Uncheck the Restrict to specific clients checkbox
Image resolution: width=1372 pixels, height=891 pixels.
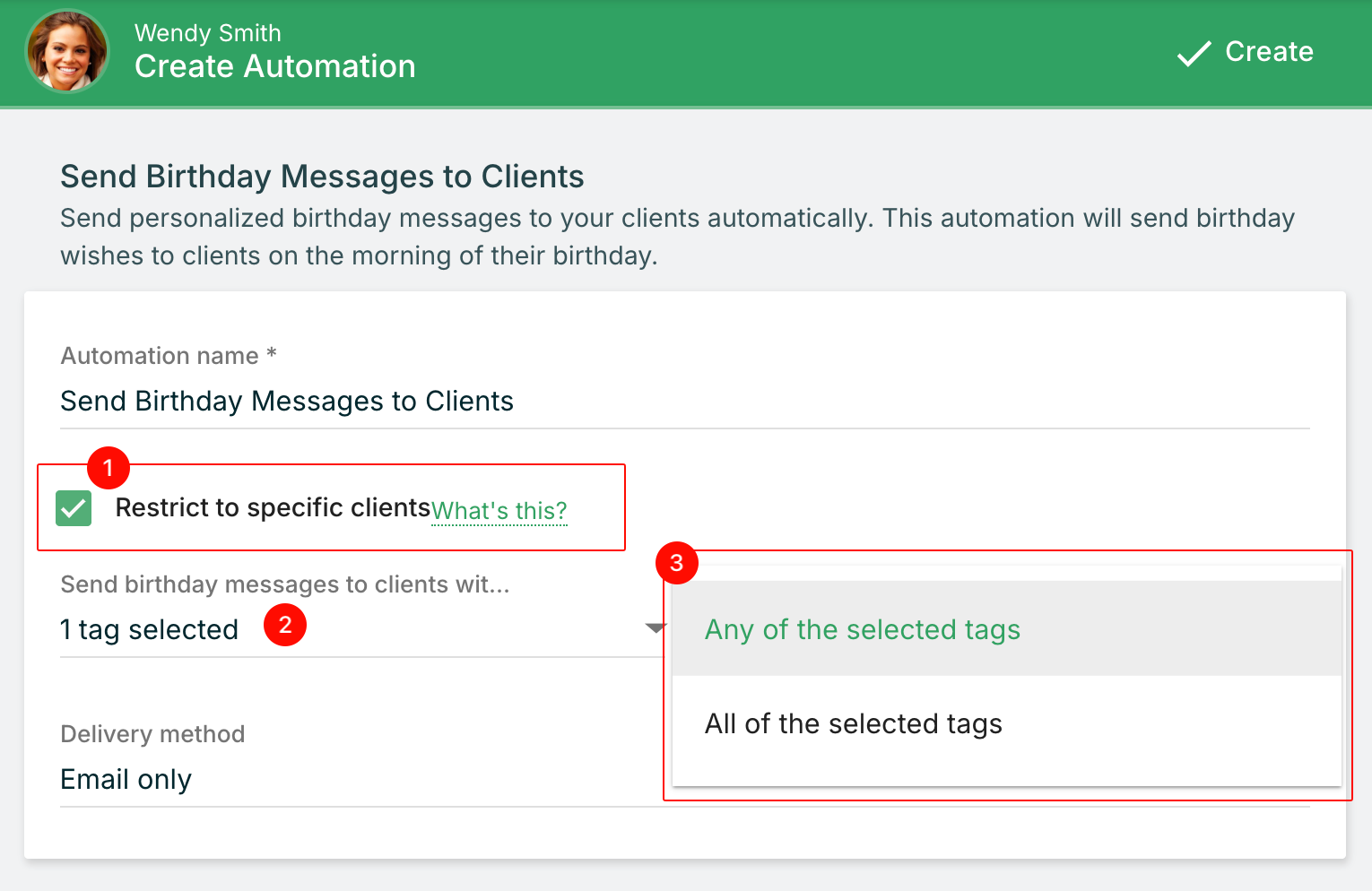click(74, 508)
